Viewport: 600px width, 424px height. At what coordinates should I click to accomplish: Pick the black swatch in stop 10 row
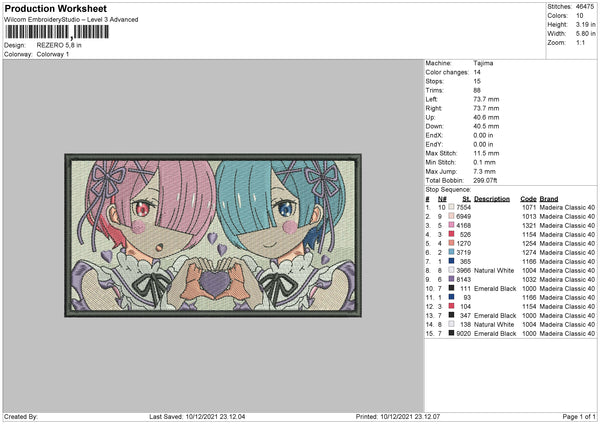coord(452,288)
